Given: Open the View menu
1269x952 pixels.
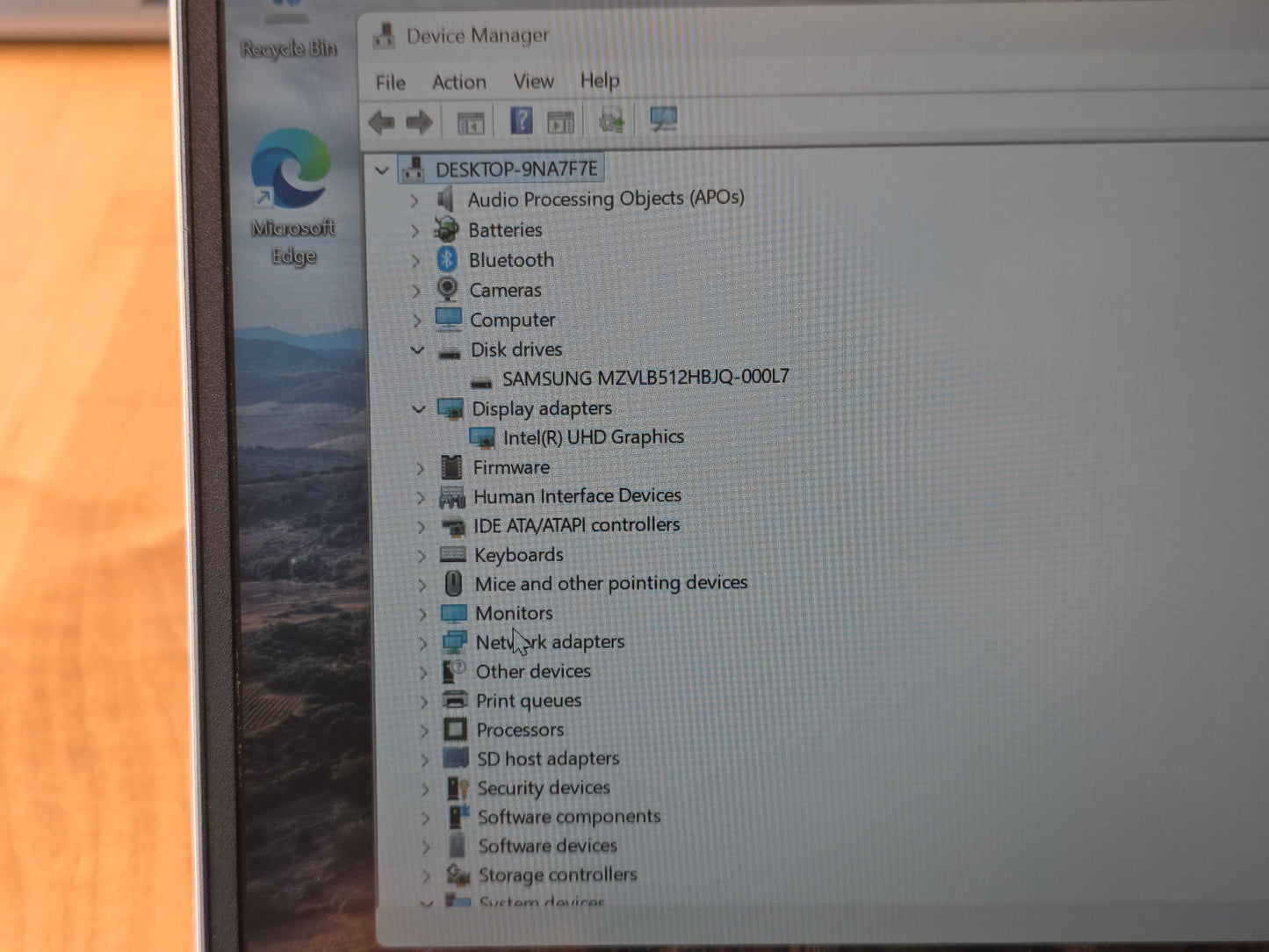Looking at the screenshot, I should pos(533,81).
